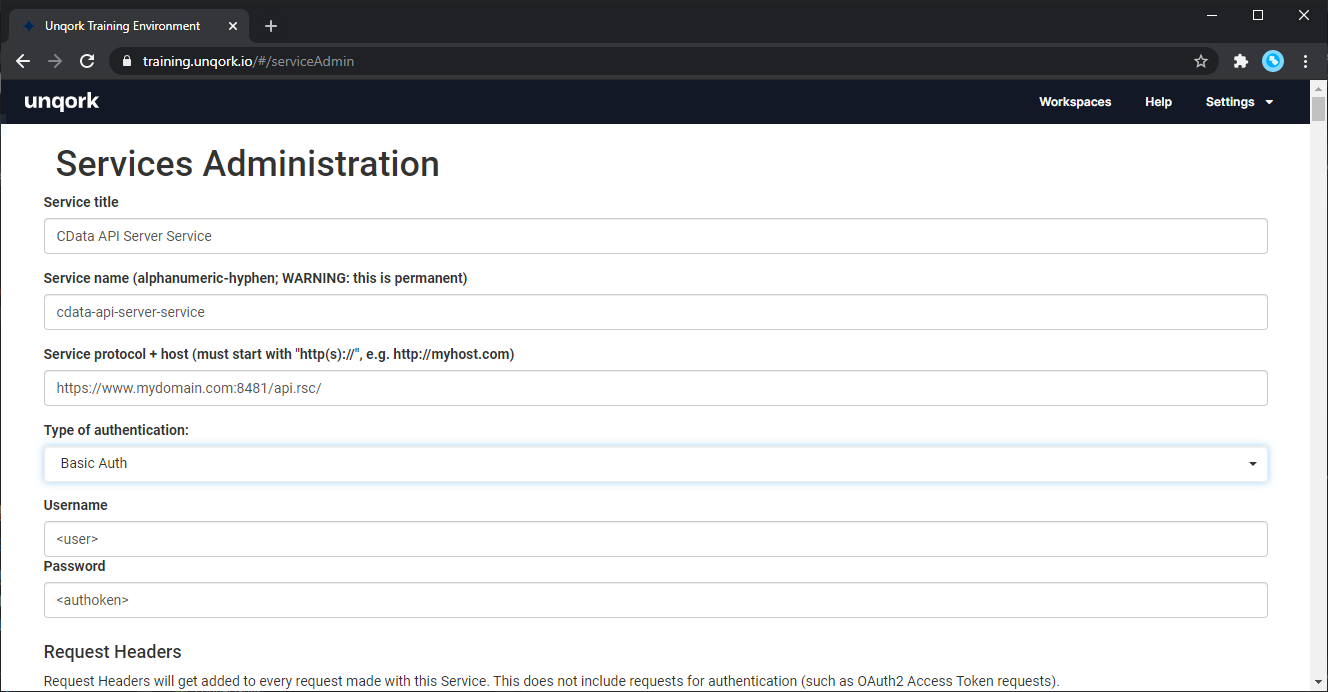Viewport: 1328px width, 692px height.
Task: Open the Settings dropdown menu
Action: tap(1239, 102)
